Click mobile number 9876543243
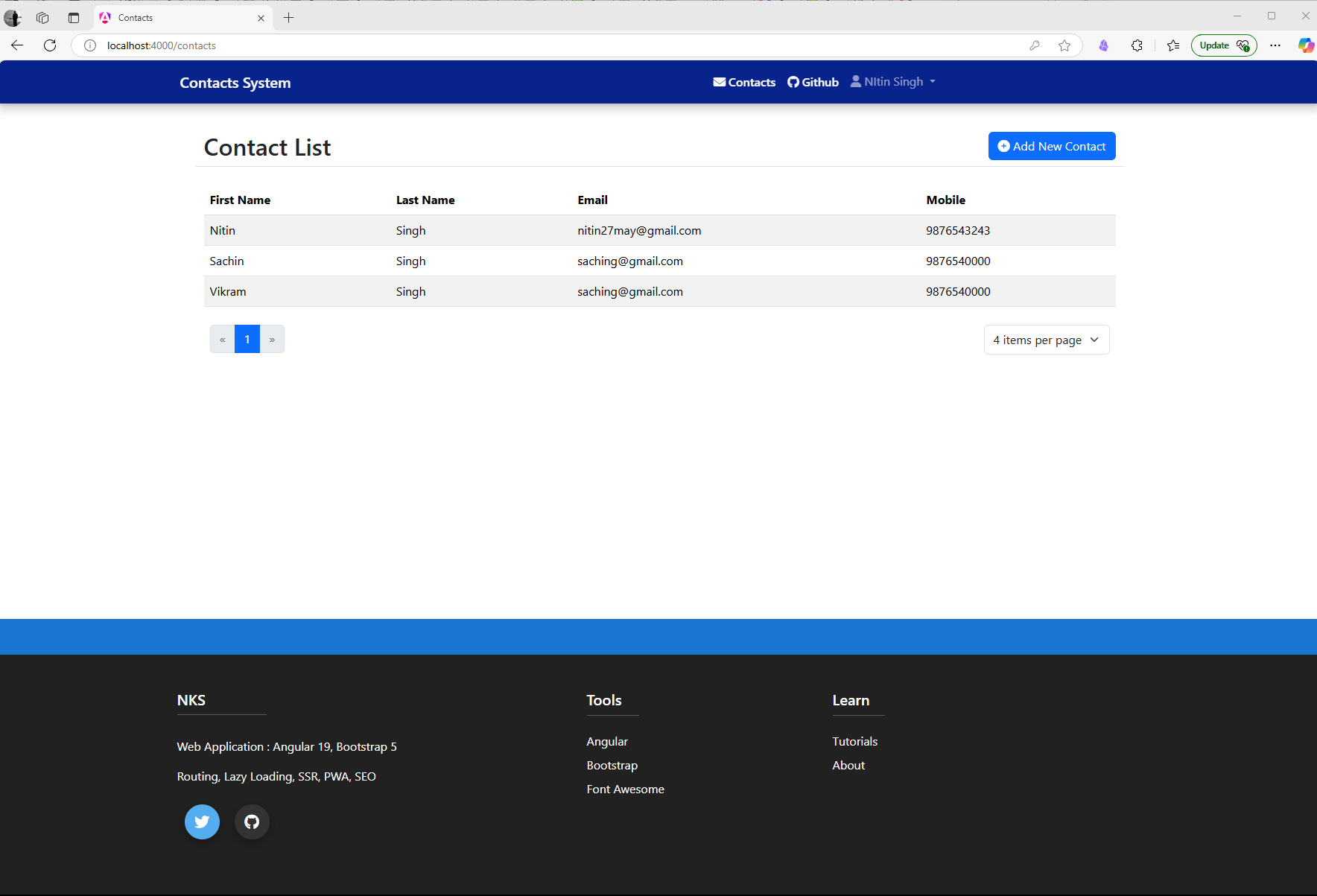Image resolution: width=1317 pixels, height=896 pixels. pyautogui.click(x=958, y=230)
